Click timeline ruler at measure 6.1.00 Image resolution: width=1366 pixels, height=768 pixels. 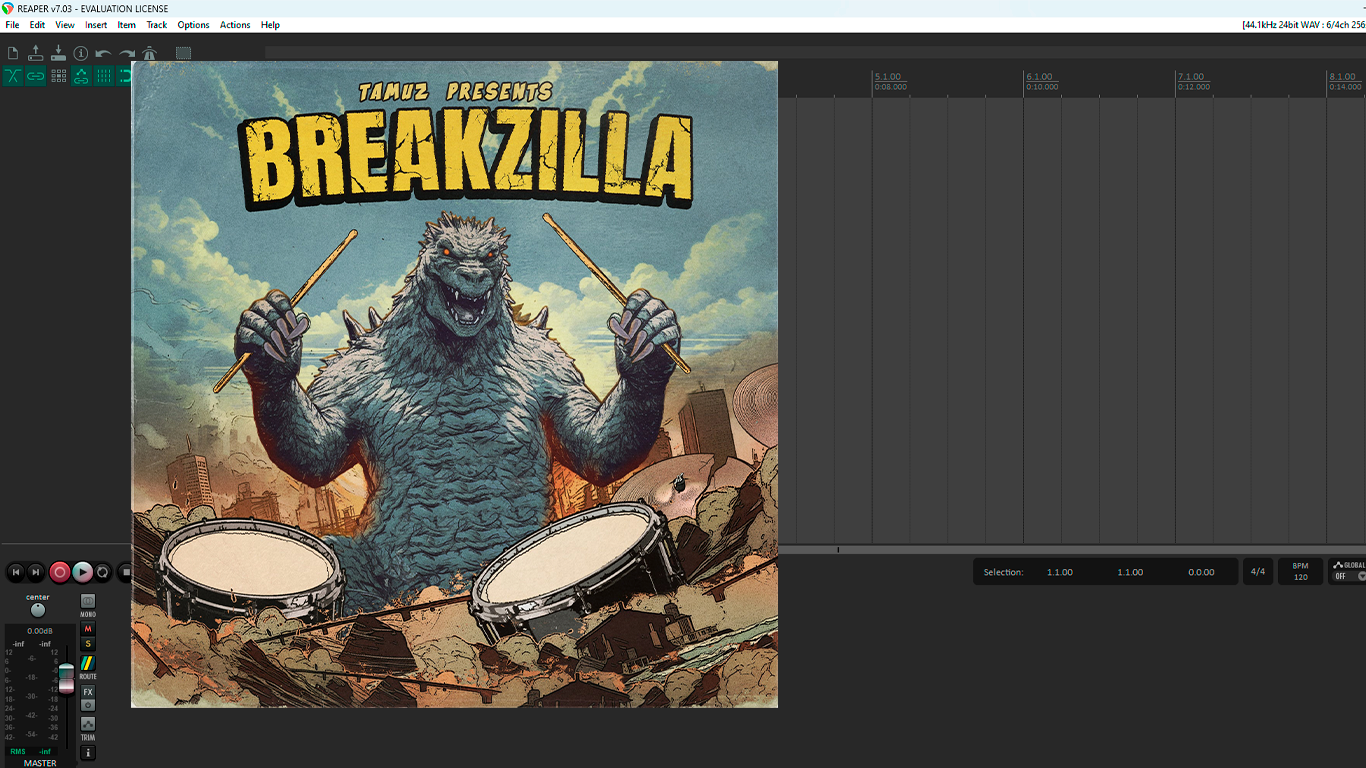coord(1039,77)
